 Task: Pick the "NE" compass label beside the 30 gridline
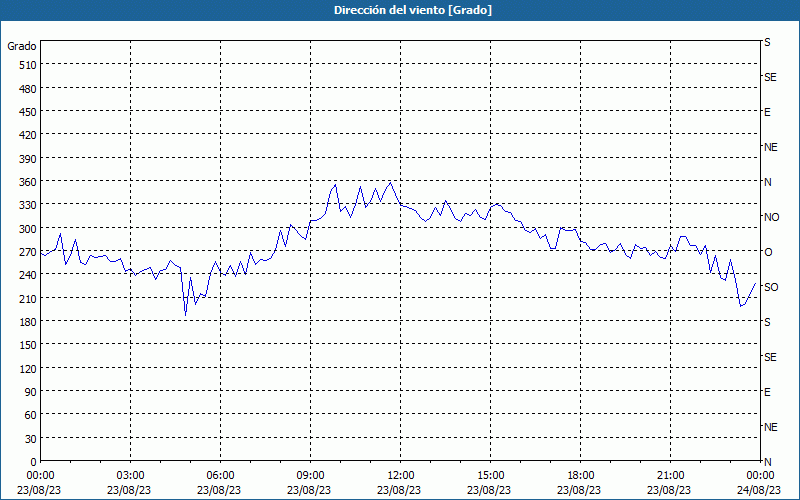tap(771, 427)
